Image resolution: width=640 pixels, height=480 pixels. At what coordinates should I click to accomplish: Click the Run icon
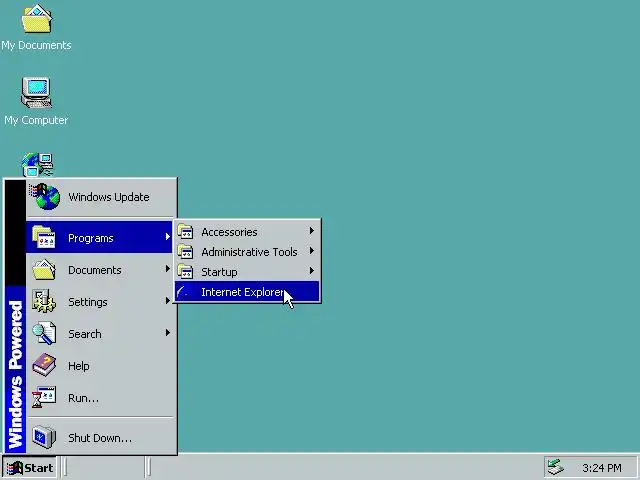tap(44, 397)
